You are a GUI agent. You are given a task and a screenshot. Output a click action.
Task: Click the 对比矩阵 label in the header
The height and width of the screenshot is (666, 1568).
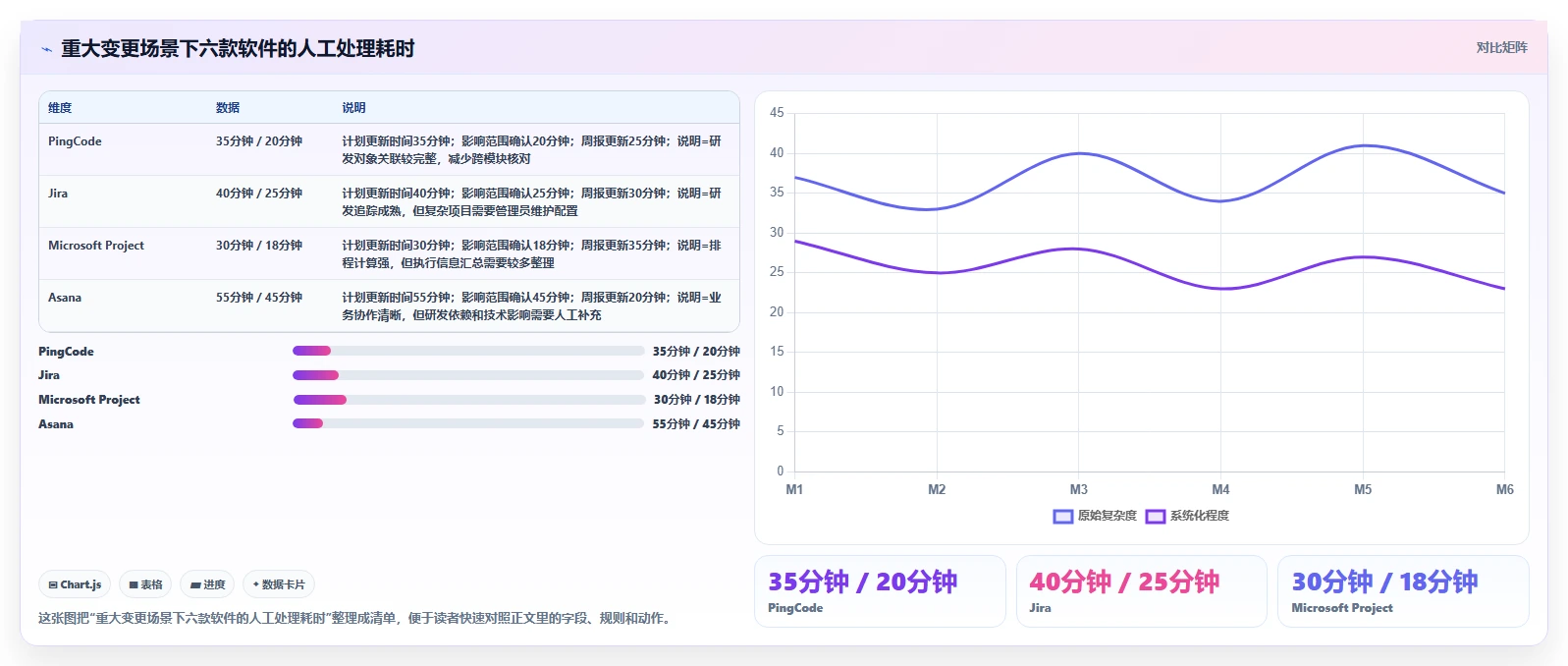coord(1501,47)
